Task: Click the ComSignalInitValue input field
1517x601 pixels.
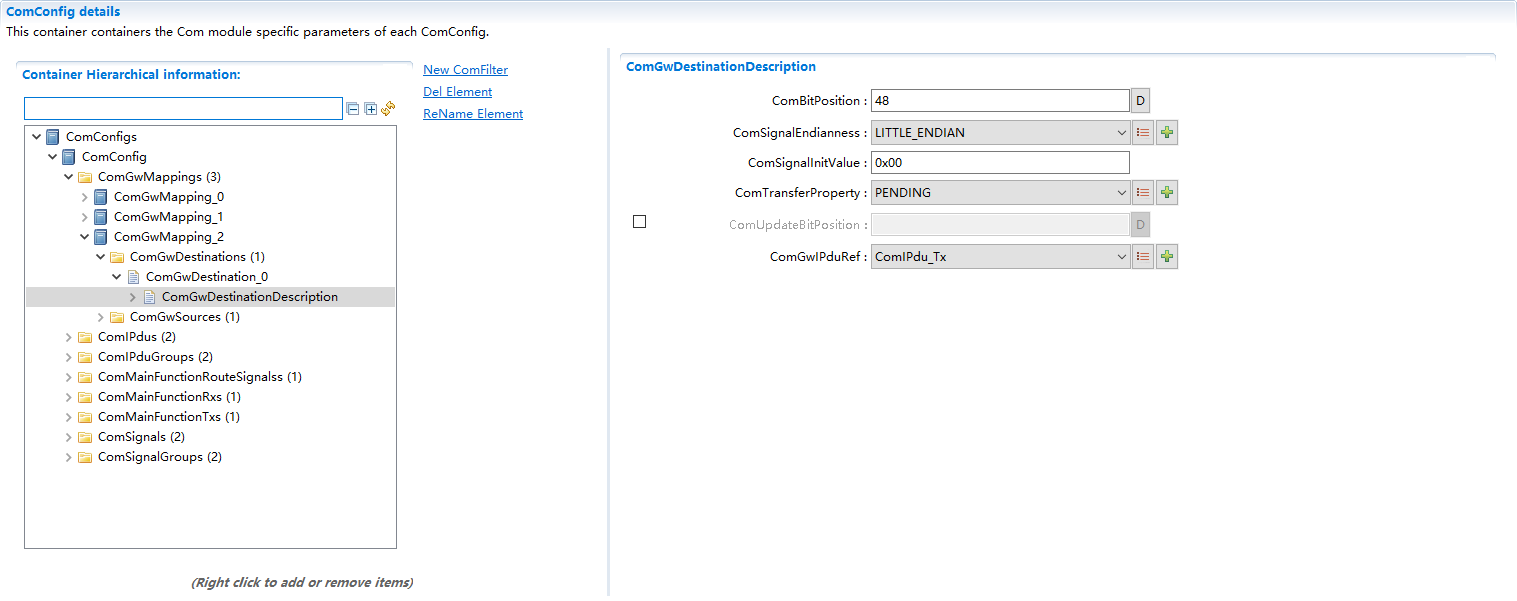Action: pos(1000,163)
